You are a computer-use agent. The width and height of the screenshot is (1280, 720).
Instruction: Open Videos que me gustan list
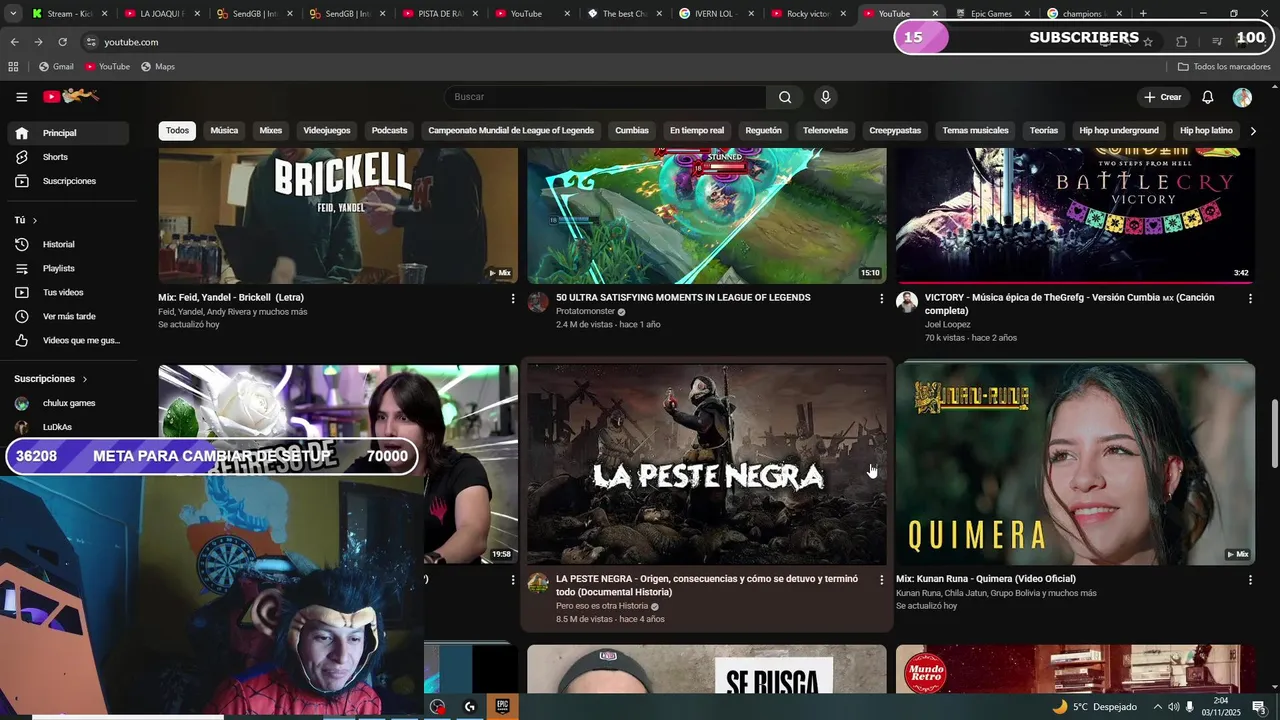tap(66, 340)
